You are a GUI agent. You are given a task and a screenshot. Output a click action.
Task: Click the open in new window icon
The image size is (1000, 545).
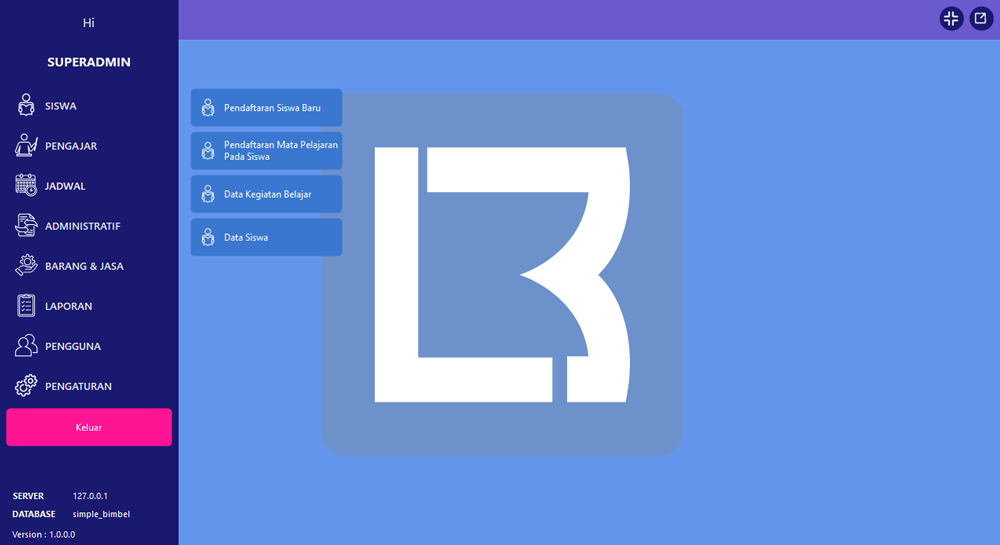pyautogui.click(x=981, y=19)
